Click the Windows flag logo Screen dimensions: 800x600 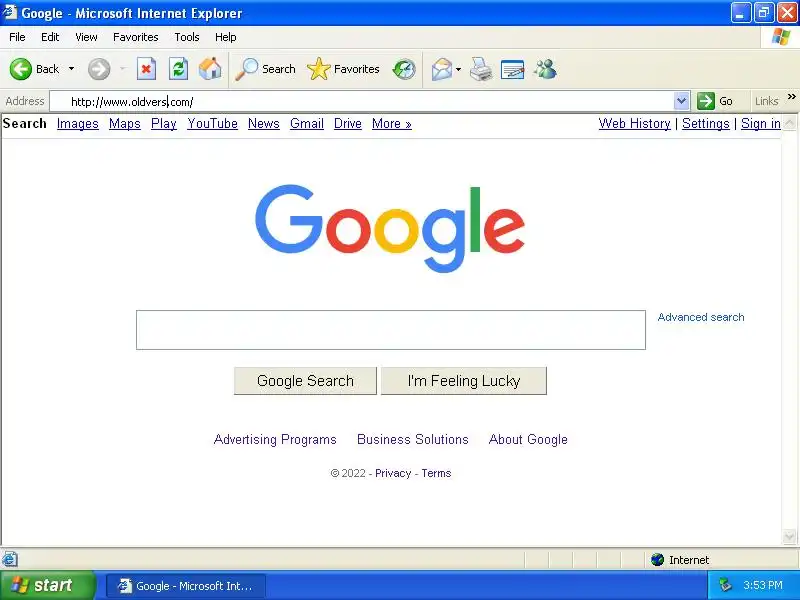781,37
